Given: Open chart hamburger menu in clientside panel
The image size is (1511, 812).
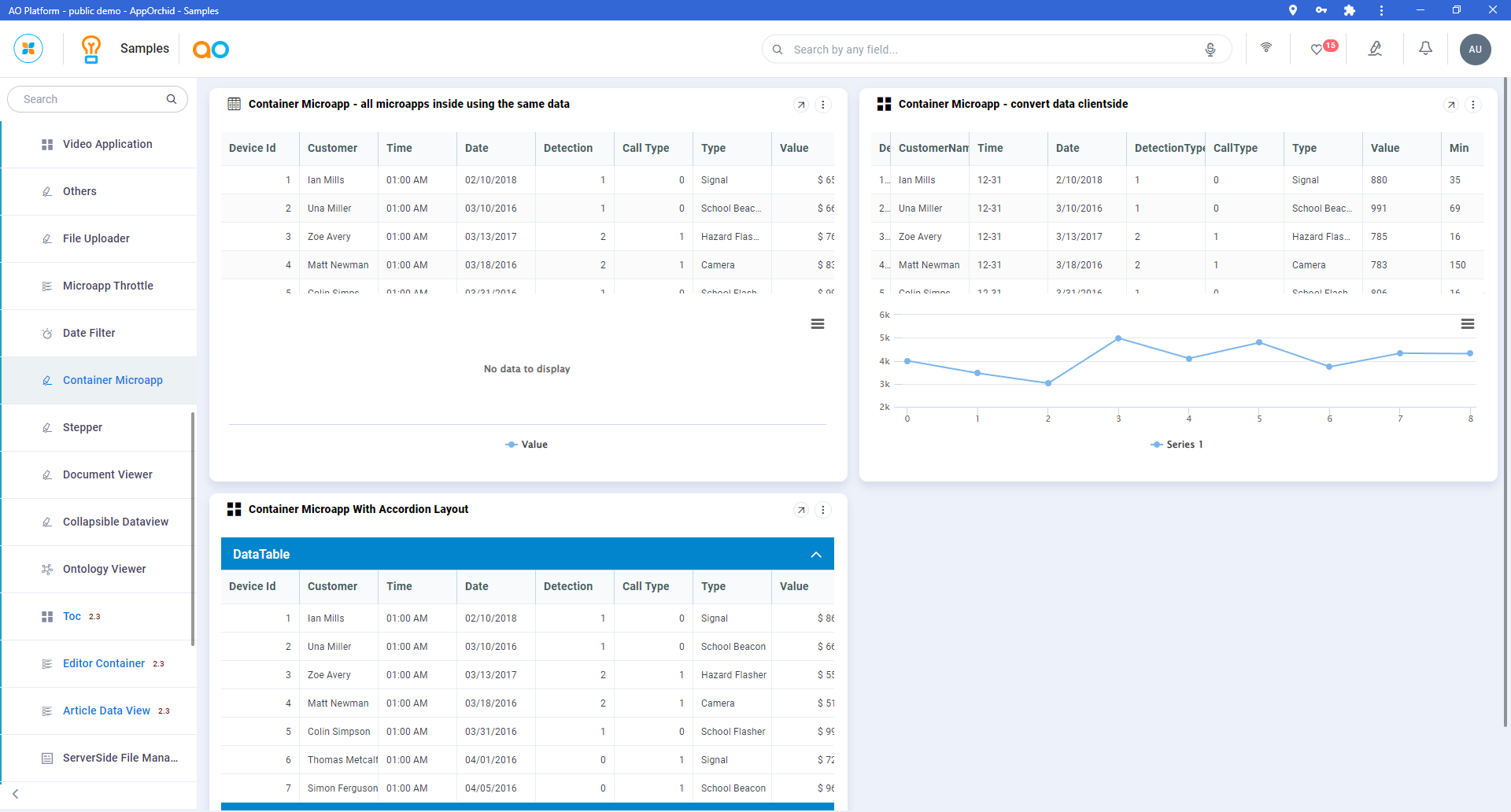Looking at the screenshot, I should click(x=1468, y=324).
